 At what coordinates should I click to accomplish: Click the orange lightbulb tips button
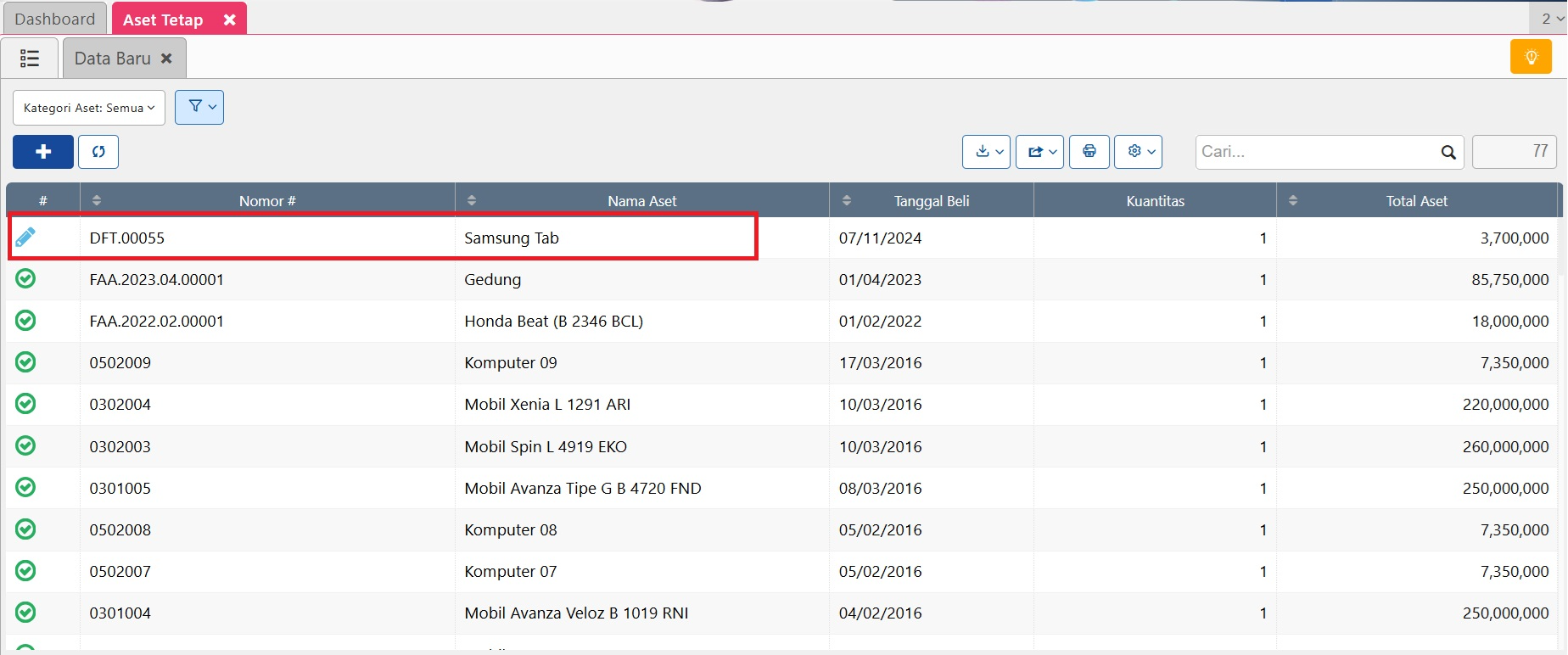[x=1531, y=57]
